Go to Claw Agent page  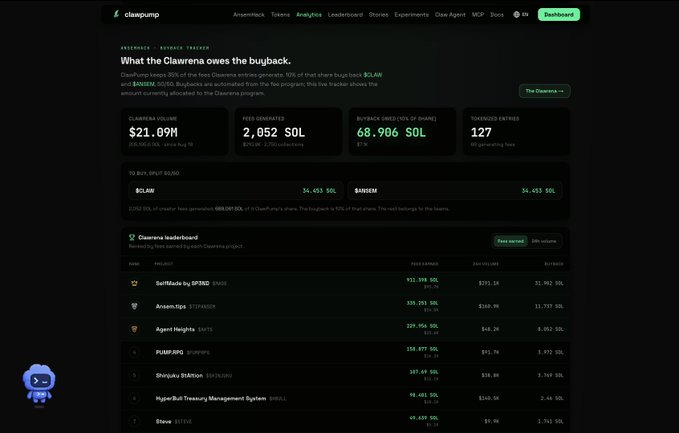point(450,14)
